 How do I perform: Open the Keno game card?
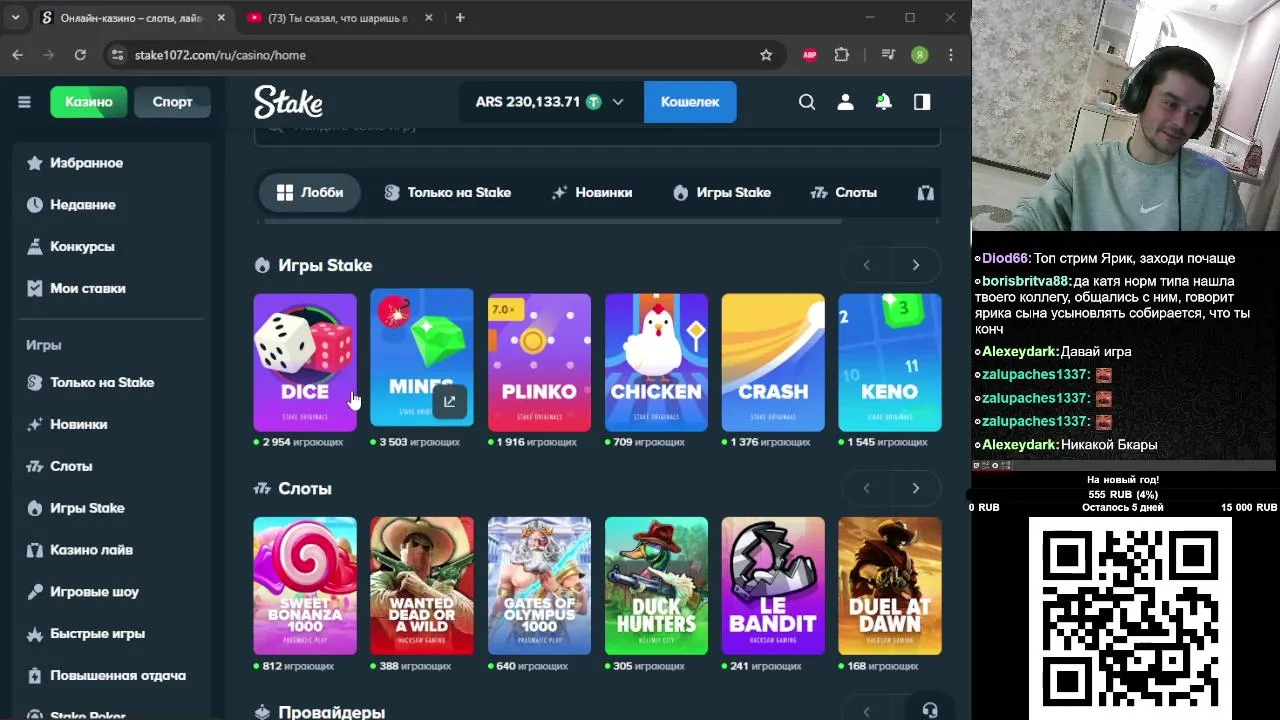(x=890, y=362)
